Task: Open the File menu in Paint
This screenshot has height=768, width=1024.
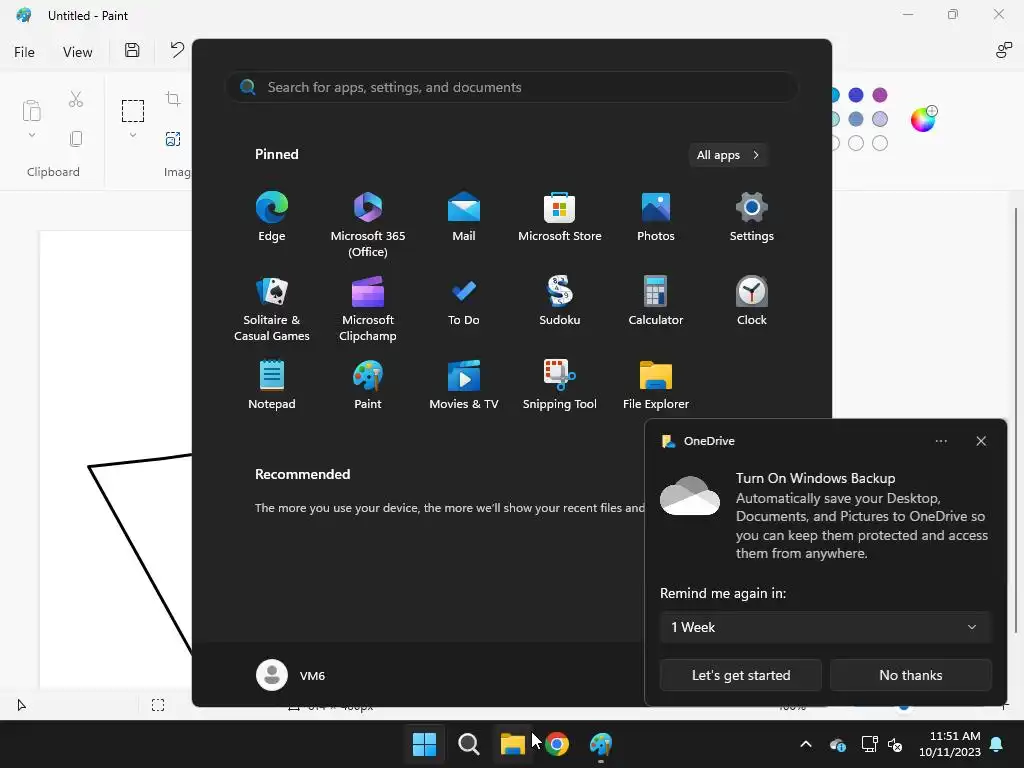Action: (24, 52)
